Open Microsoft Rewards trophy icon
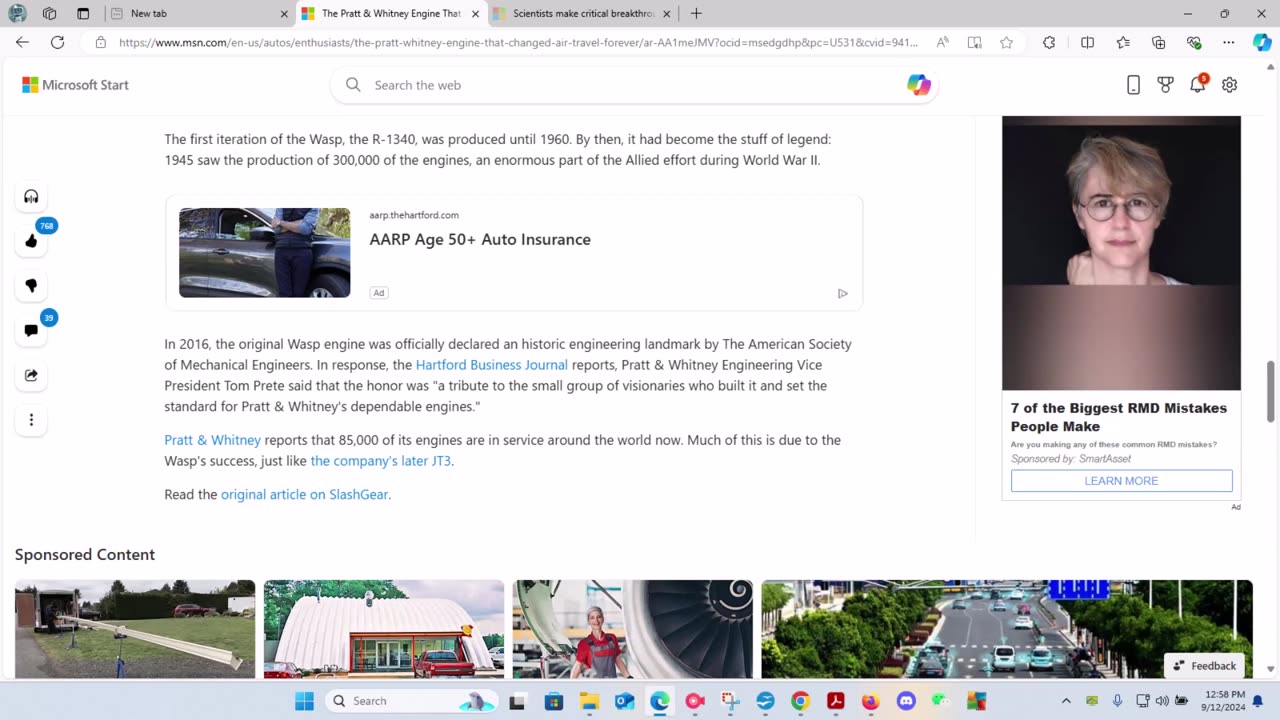1280x720 pixels. click(x=1165, y=85)
